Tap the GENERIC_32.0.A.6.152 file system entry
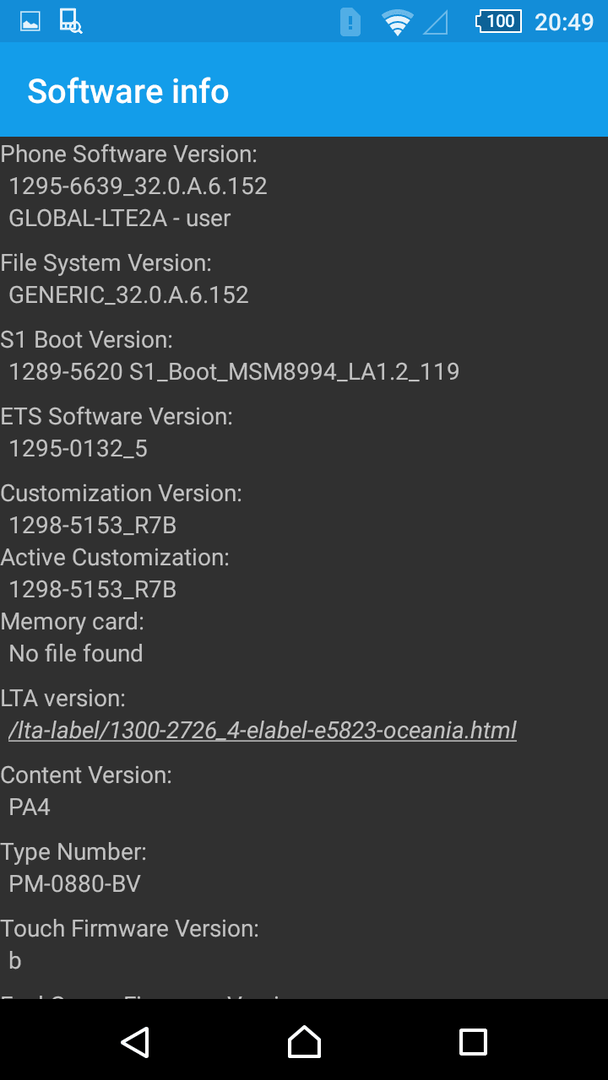 point(129,295)
